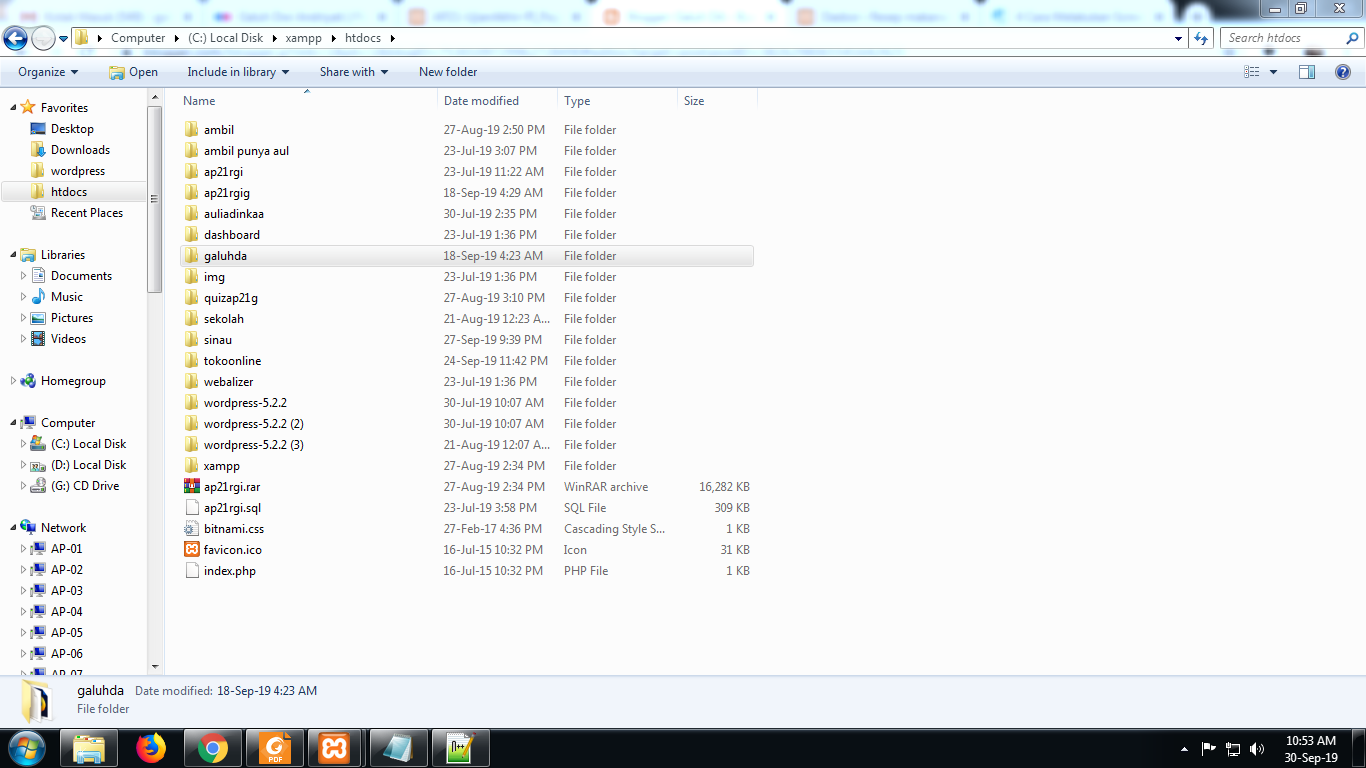Screen dimensions: 1366x768
Task: Click the network tray icon
Action: (x=1234, y=748)
